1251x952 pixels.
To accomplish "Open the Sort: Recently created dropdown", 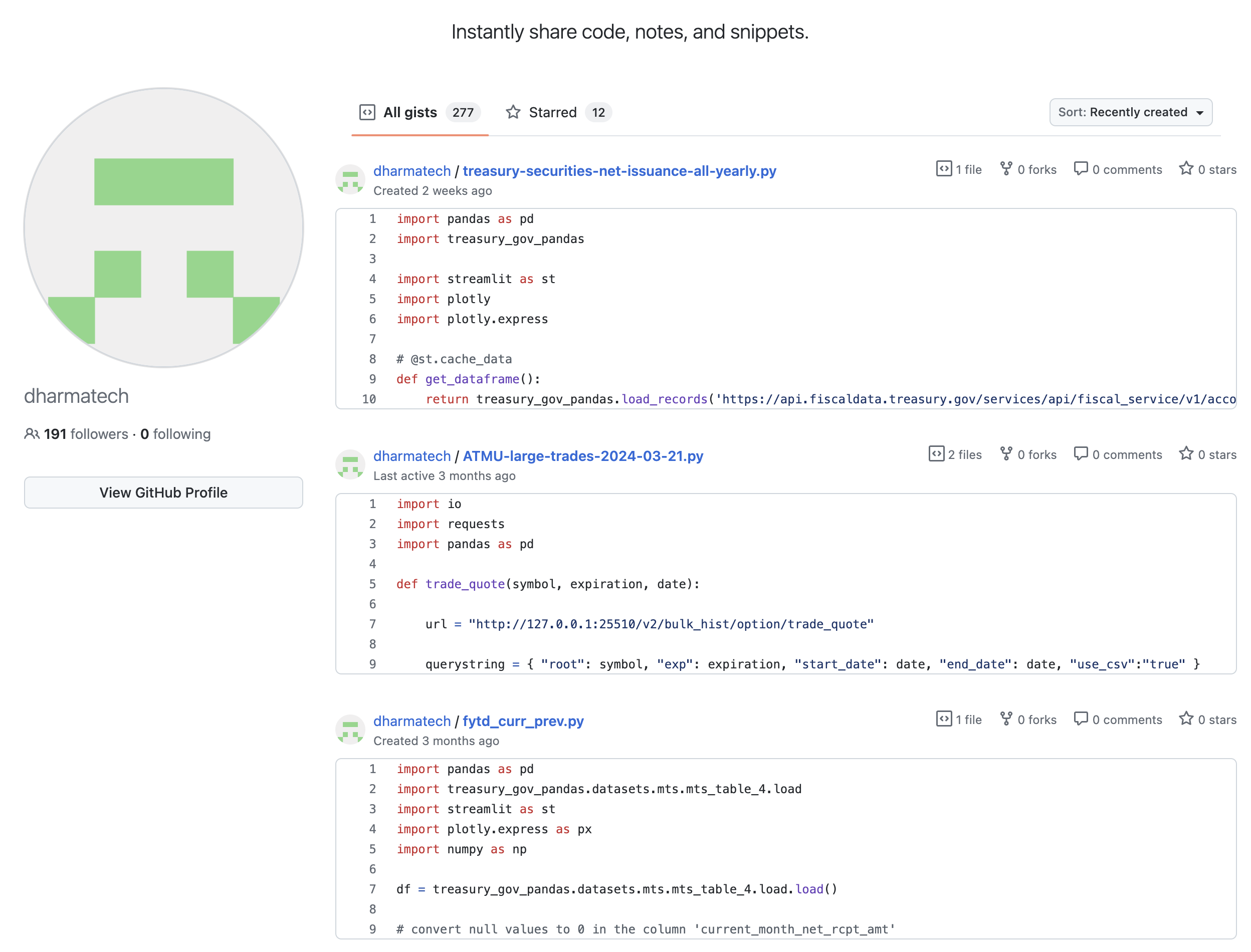I will click(1130, 112).
